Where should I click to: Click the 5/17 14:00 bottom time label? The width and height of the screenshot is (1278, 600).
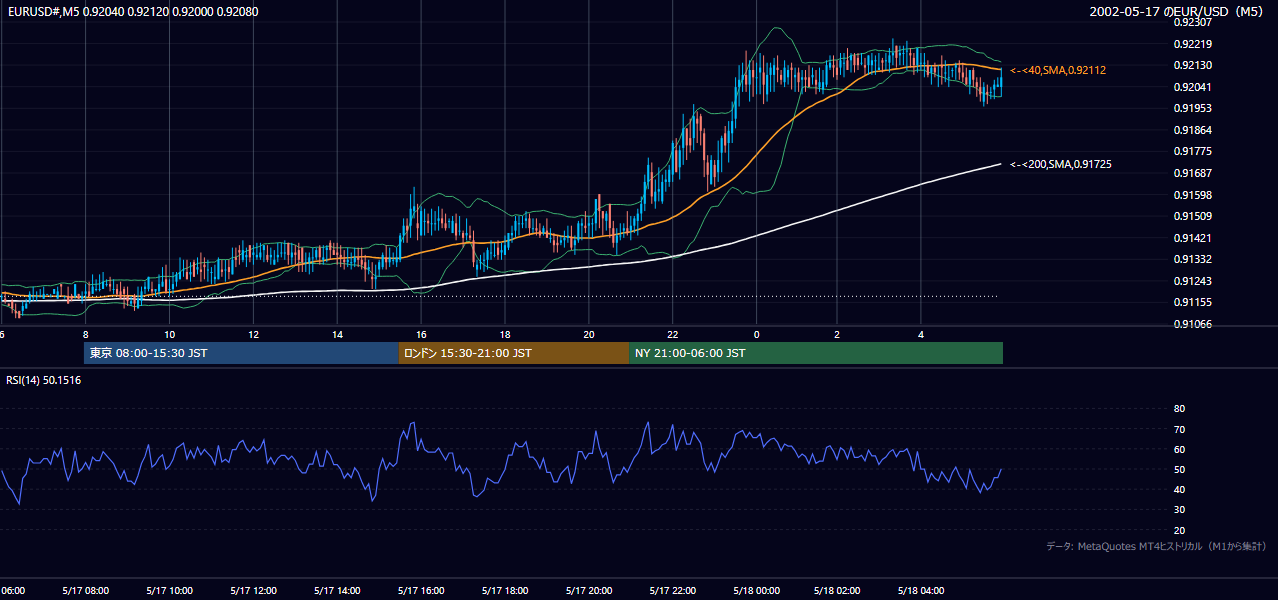coord(337,590)
